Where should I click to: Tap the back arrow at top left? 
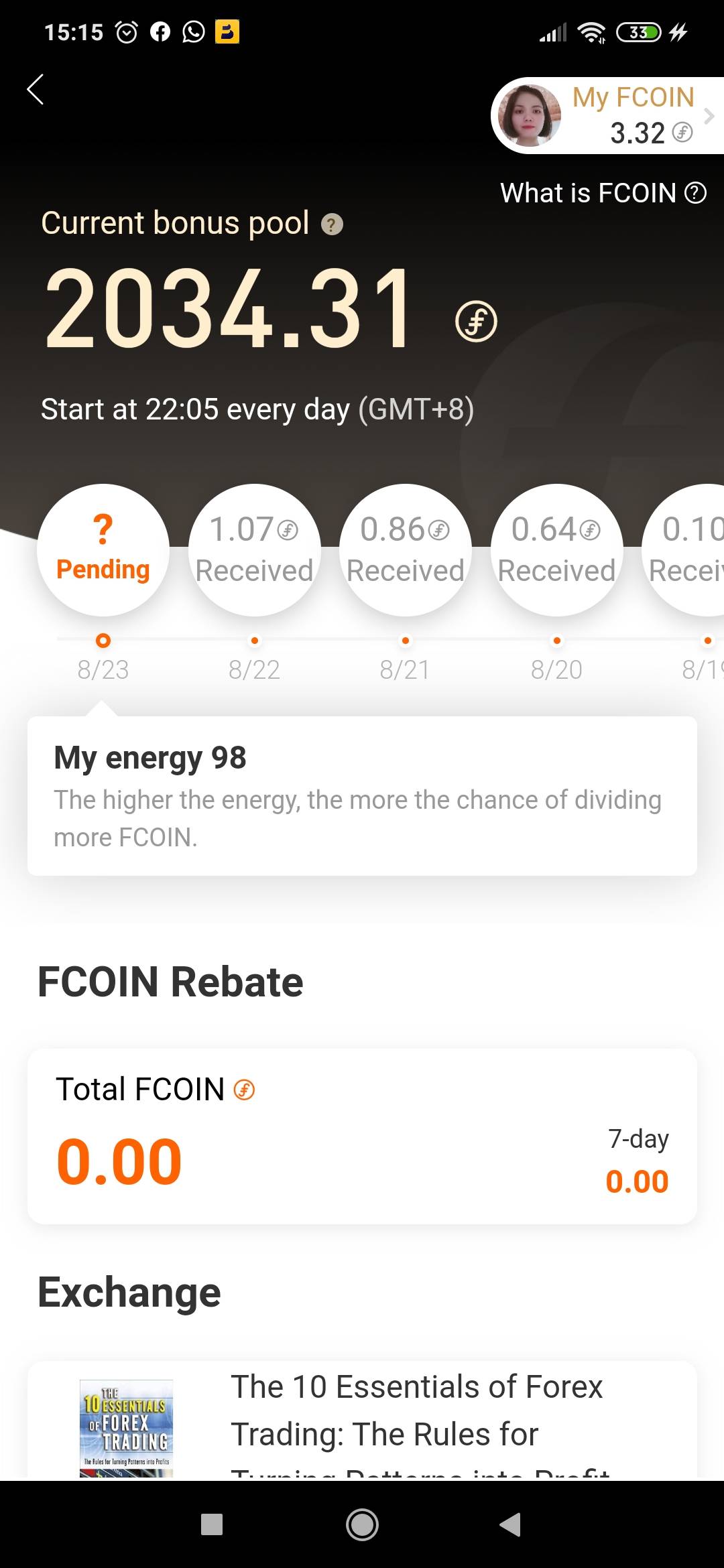point(36,89)
